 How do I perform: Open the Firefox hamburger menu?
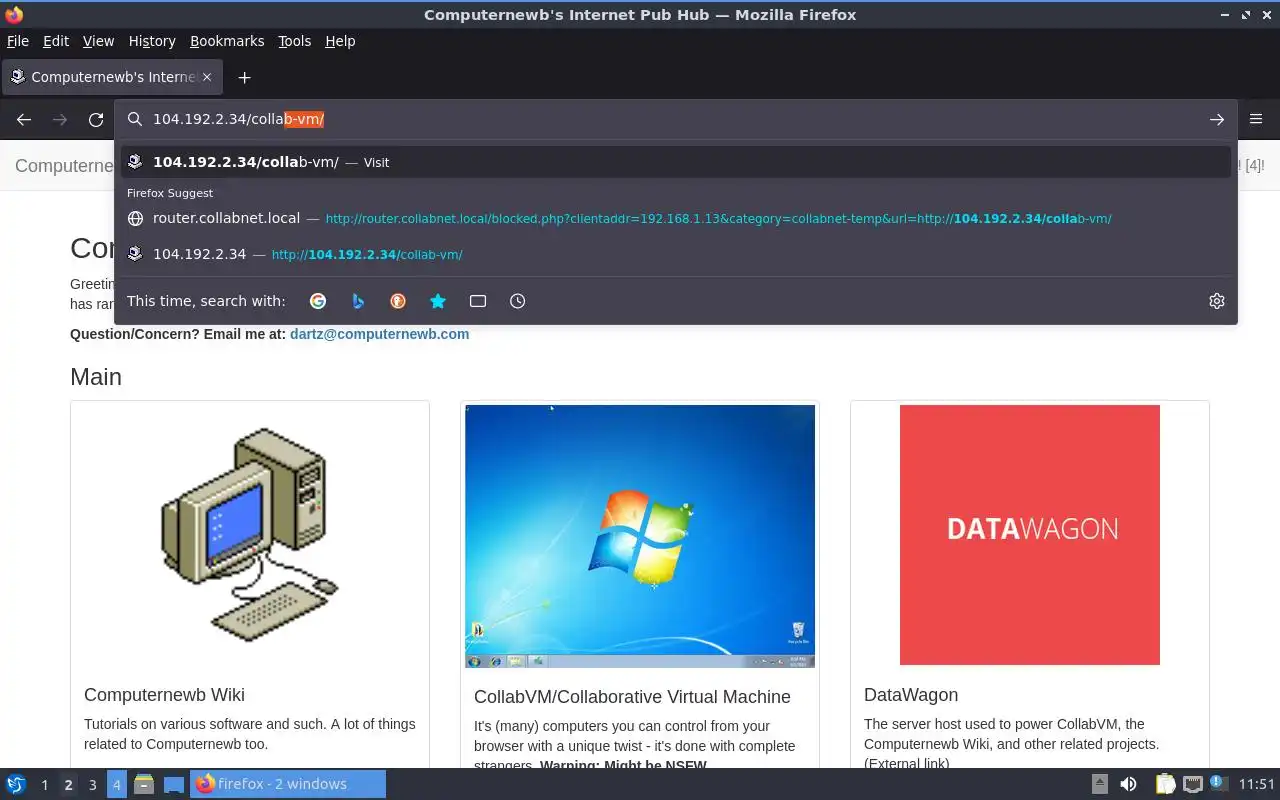coord(1257,119)
